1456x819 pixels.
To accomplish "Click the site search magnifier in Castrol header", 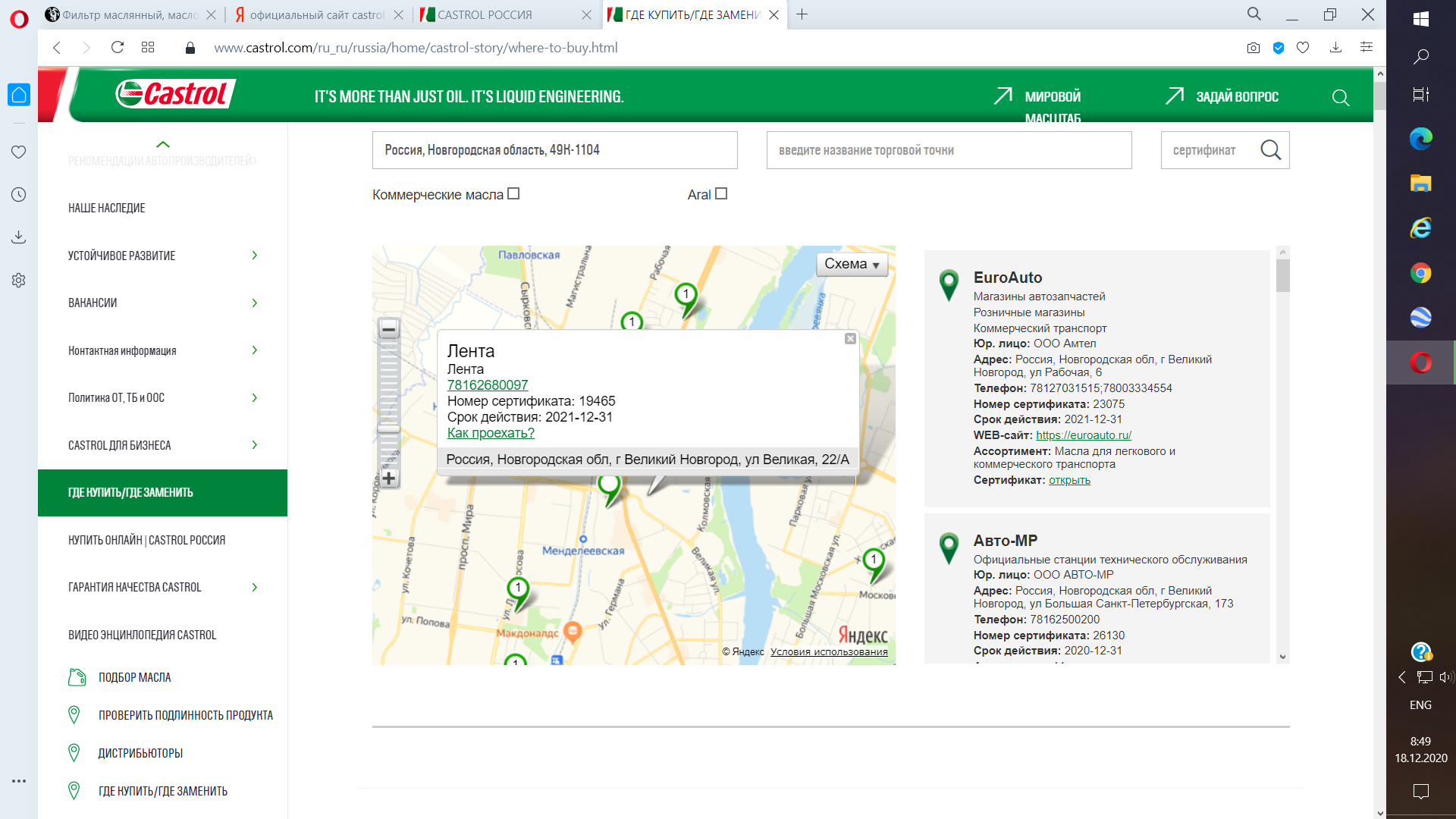I will click(x=1340, y=98).
